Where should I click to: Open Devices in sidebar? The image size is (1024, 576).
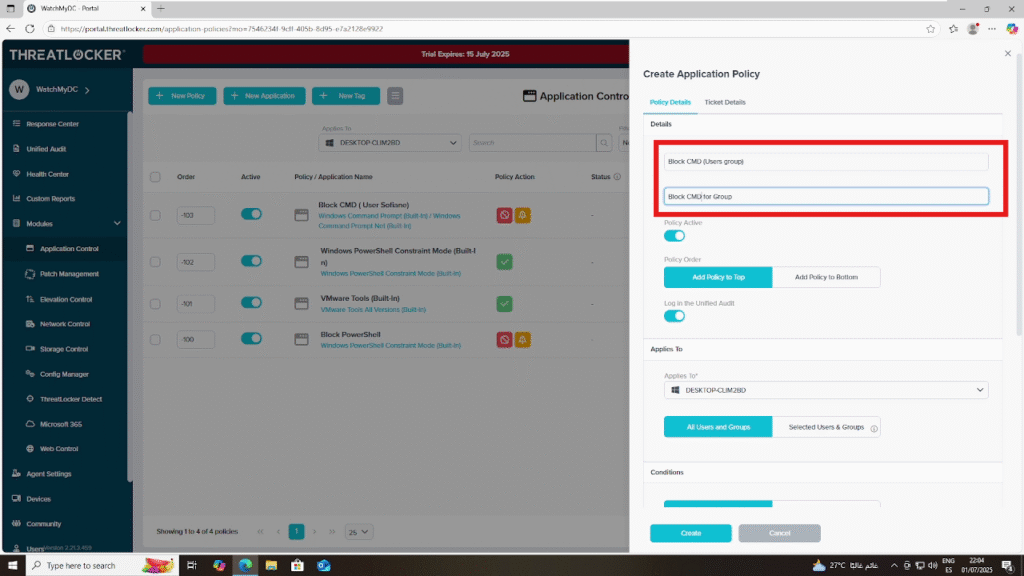(39, 499)
